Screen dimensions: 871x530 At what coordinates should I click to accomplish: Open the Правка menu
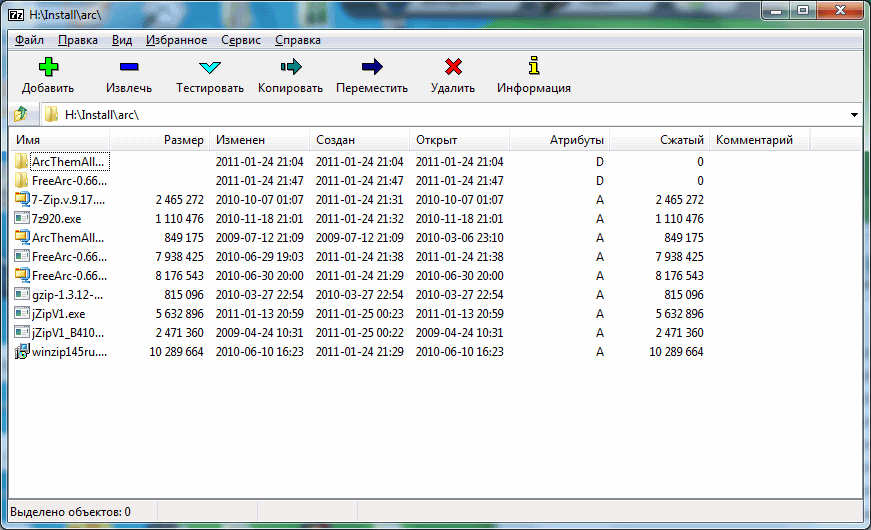point(78,40)
